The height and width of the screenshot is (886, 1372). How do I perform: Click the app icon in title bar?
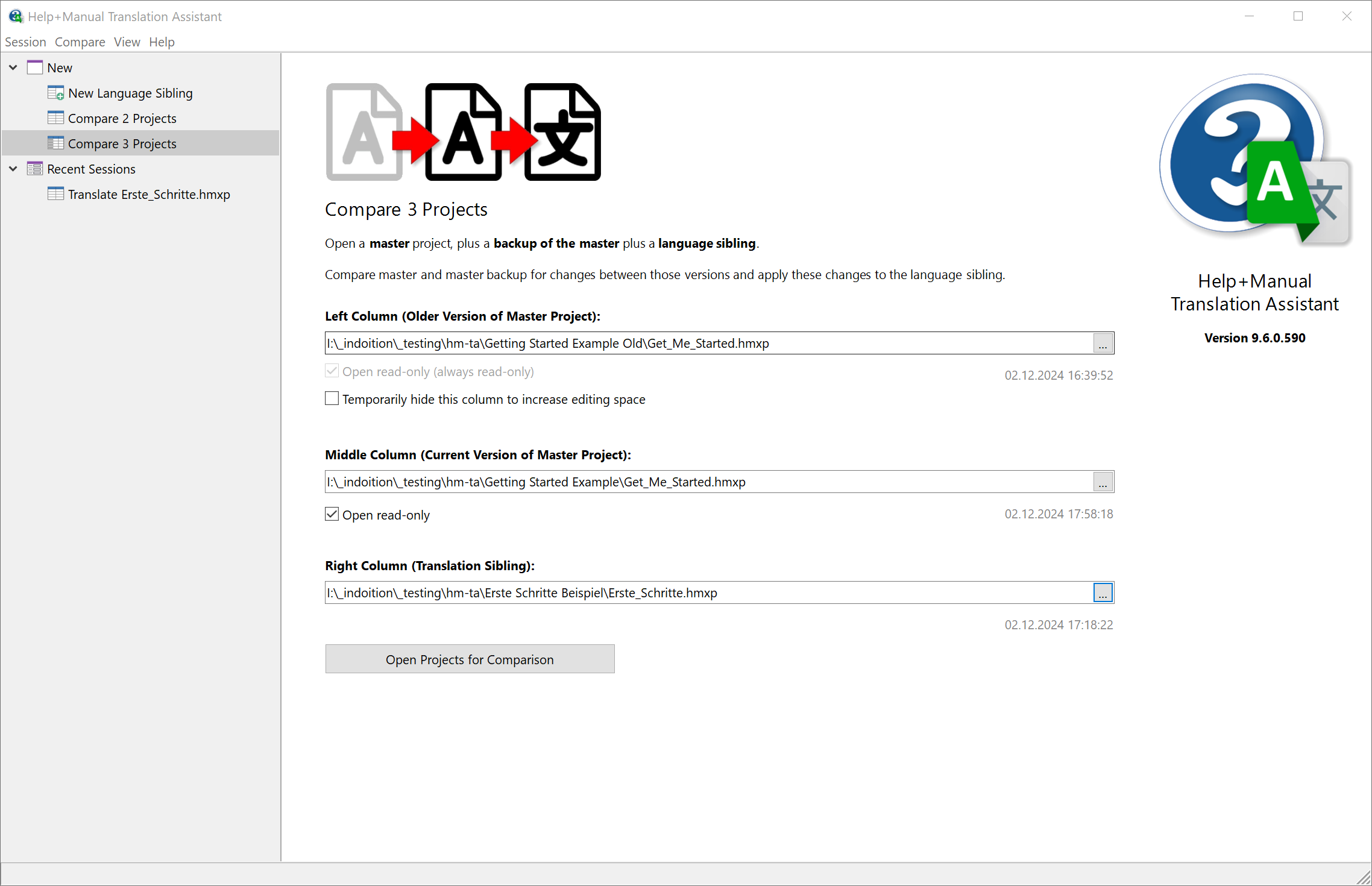16,16
